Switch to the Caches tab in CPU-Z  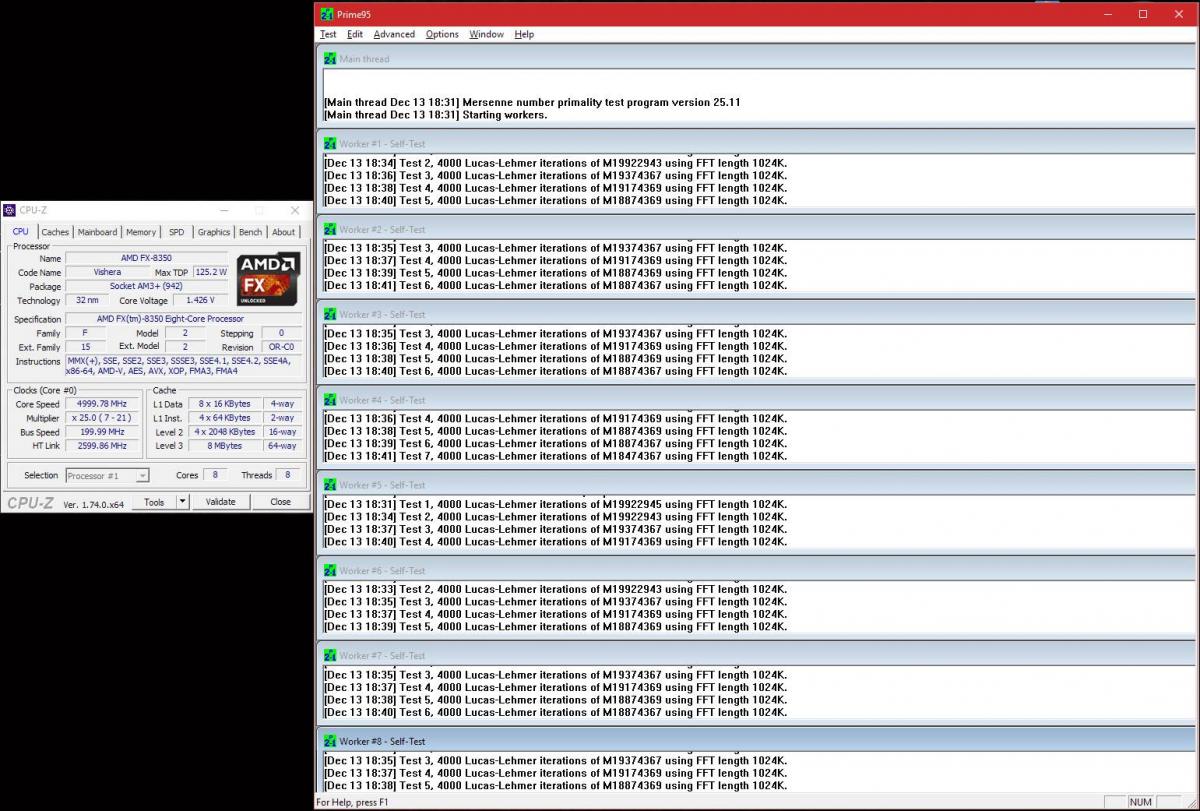coord(55,232)
